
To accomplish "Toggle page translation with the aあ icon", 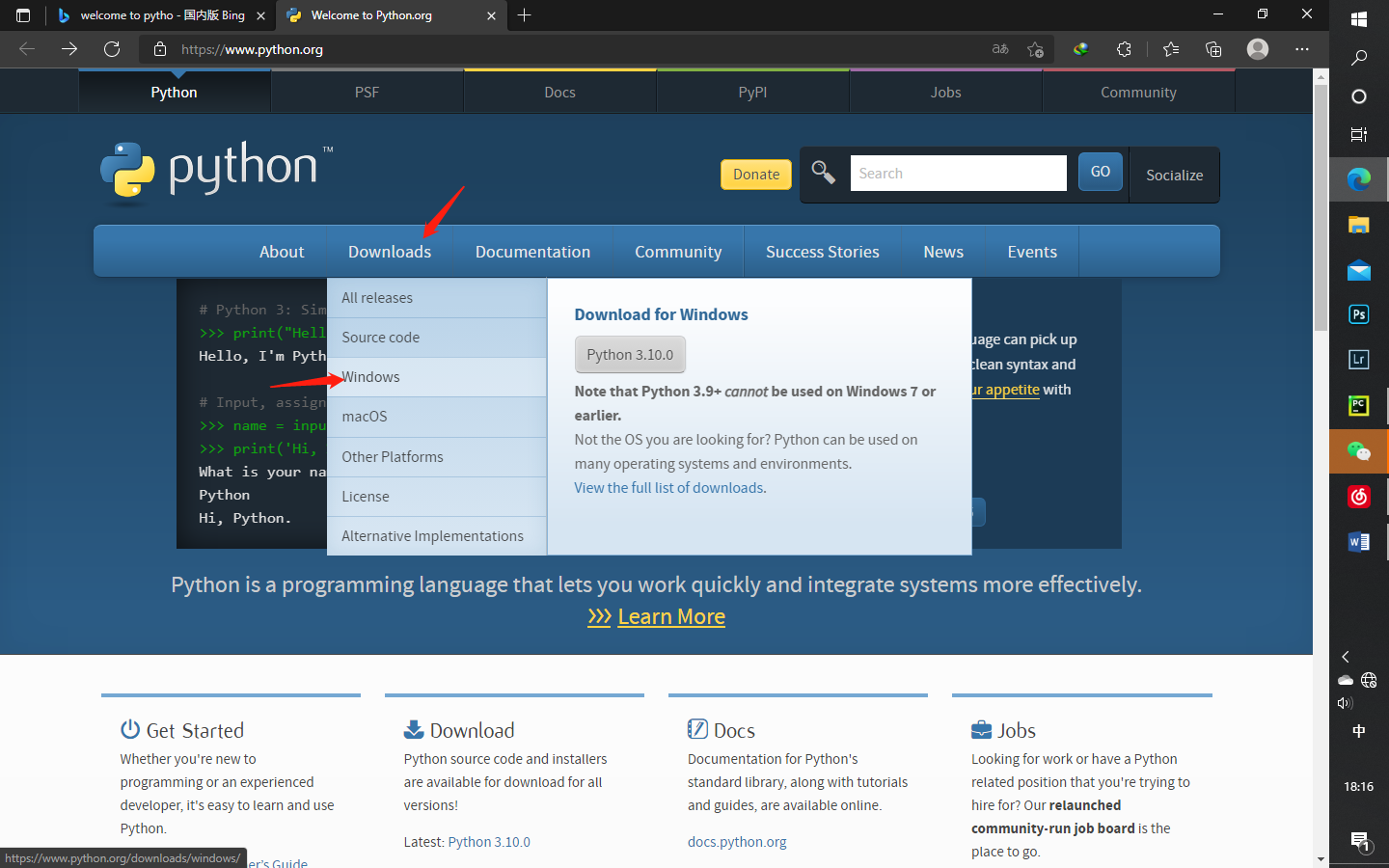I will pyautogui.click(x=999, y=49).
